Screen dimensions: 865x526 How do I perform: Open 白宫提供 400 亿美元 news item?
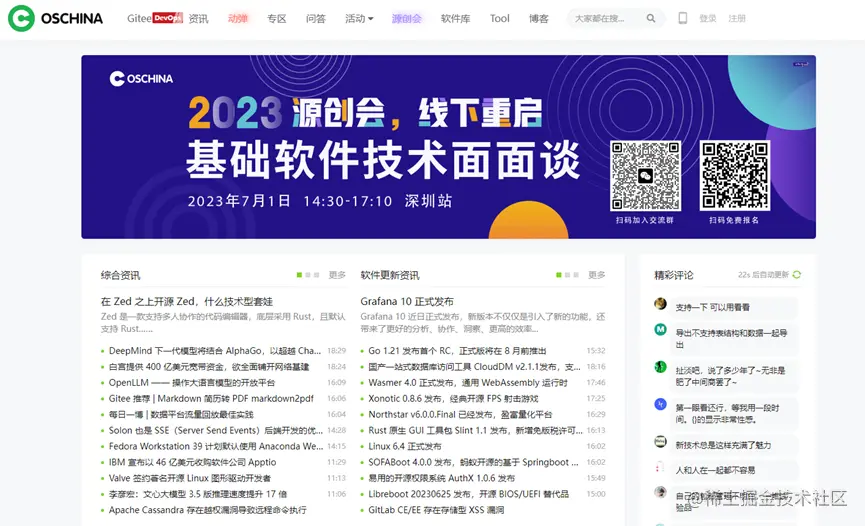pos(209,366)
